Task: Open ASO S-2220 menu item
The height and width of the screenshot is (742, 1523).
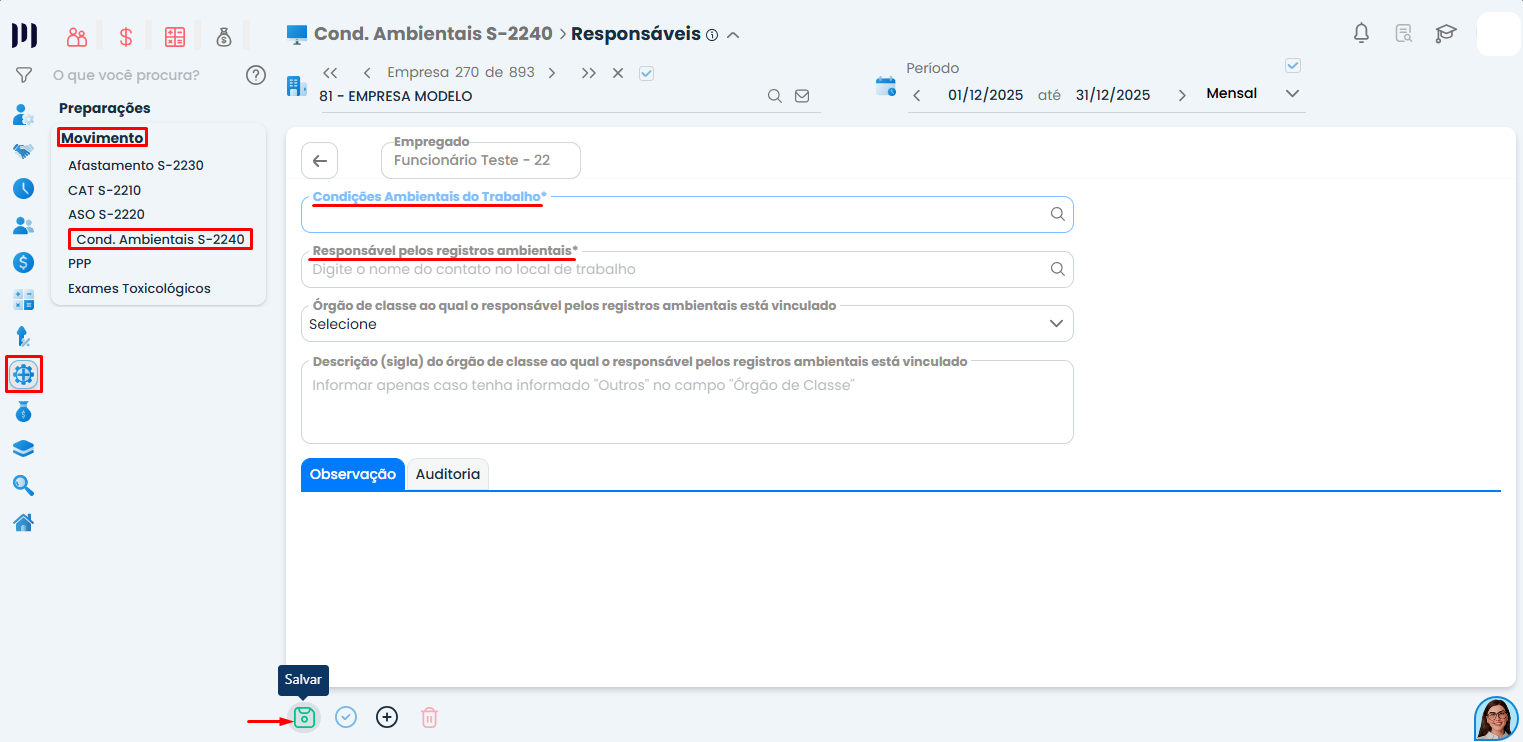Action: tap(106, 214)
